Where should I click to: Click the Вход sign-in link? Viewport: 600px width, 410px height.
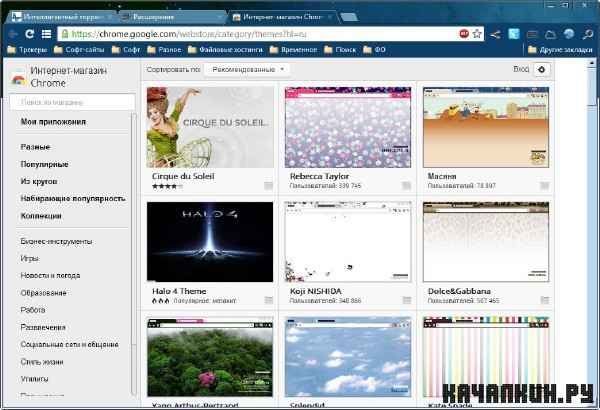pos(521,69)
